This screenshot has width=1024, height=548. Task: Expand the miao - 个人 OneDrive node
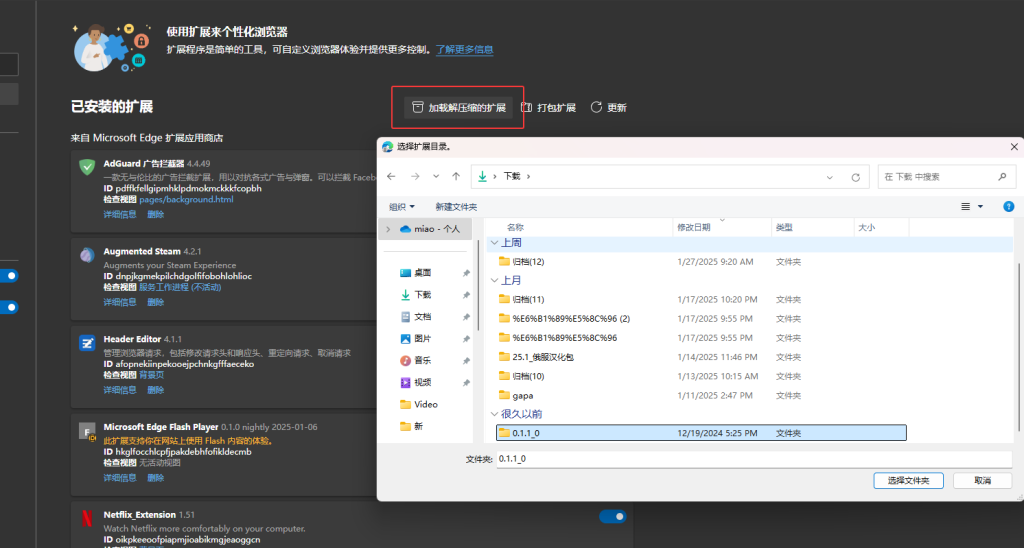point(389,229)
